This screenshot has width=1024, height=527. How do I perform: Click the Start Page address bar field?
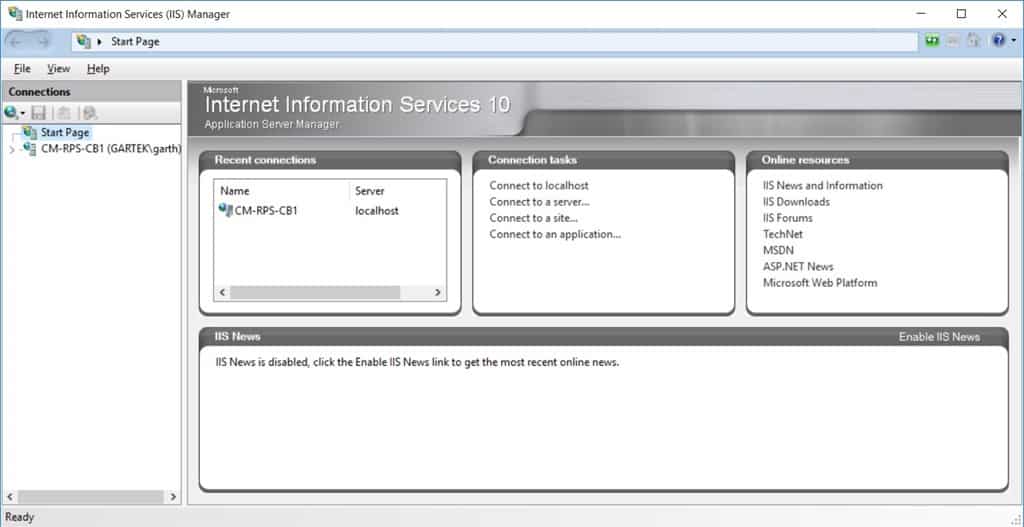point(495,42)
